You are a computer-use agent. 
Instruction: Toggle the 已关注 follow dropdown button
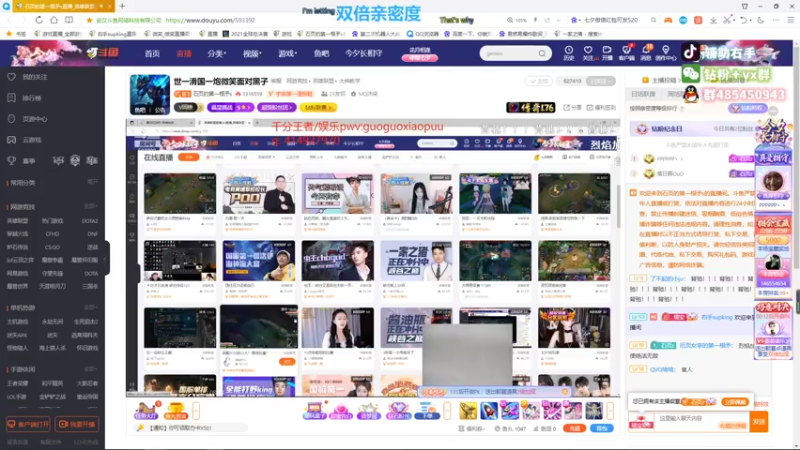coord(601,81)
